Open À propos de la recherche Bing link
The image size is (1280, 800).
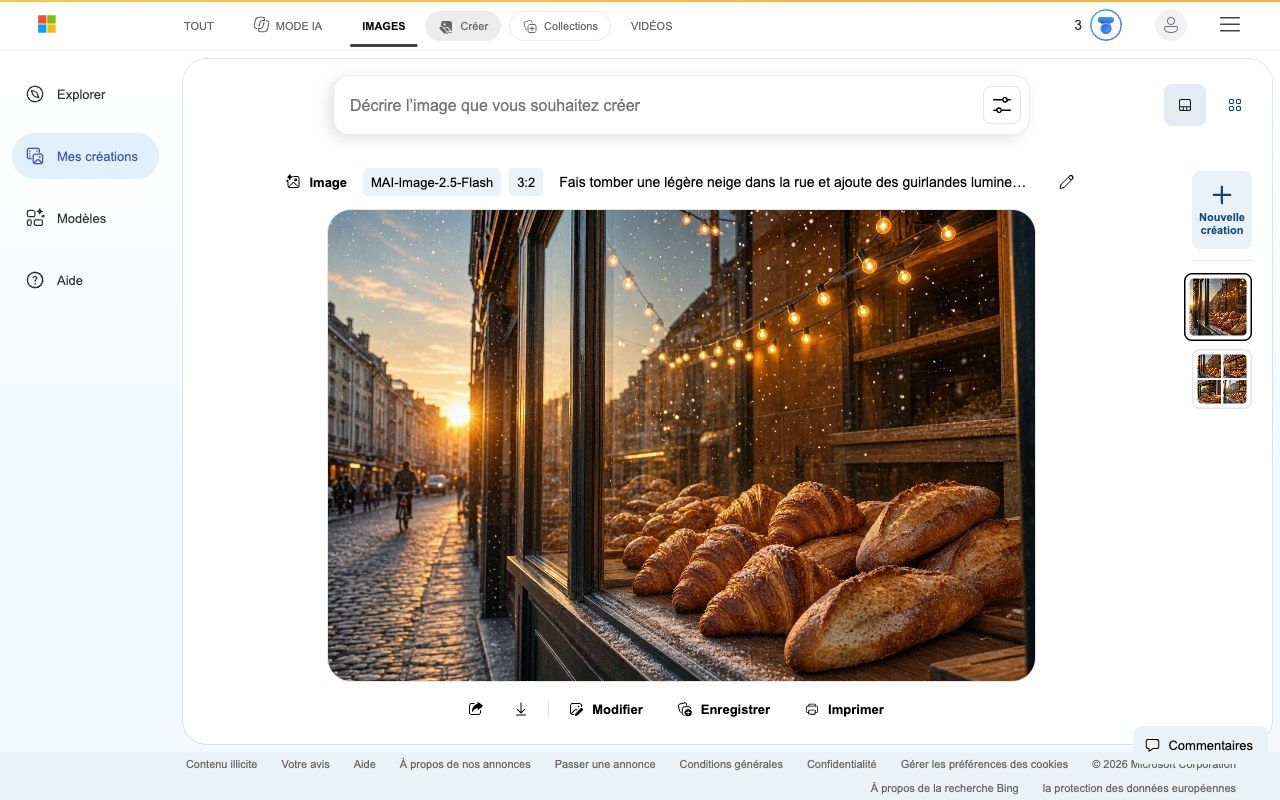pos(944,788)
